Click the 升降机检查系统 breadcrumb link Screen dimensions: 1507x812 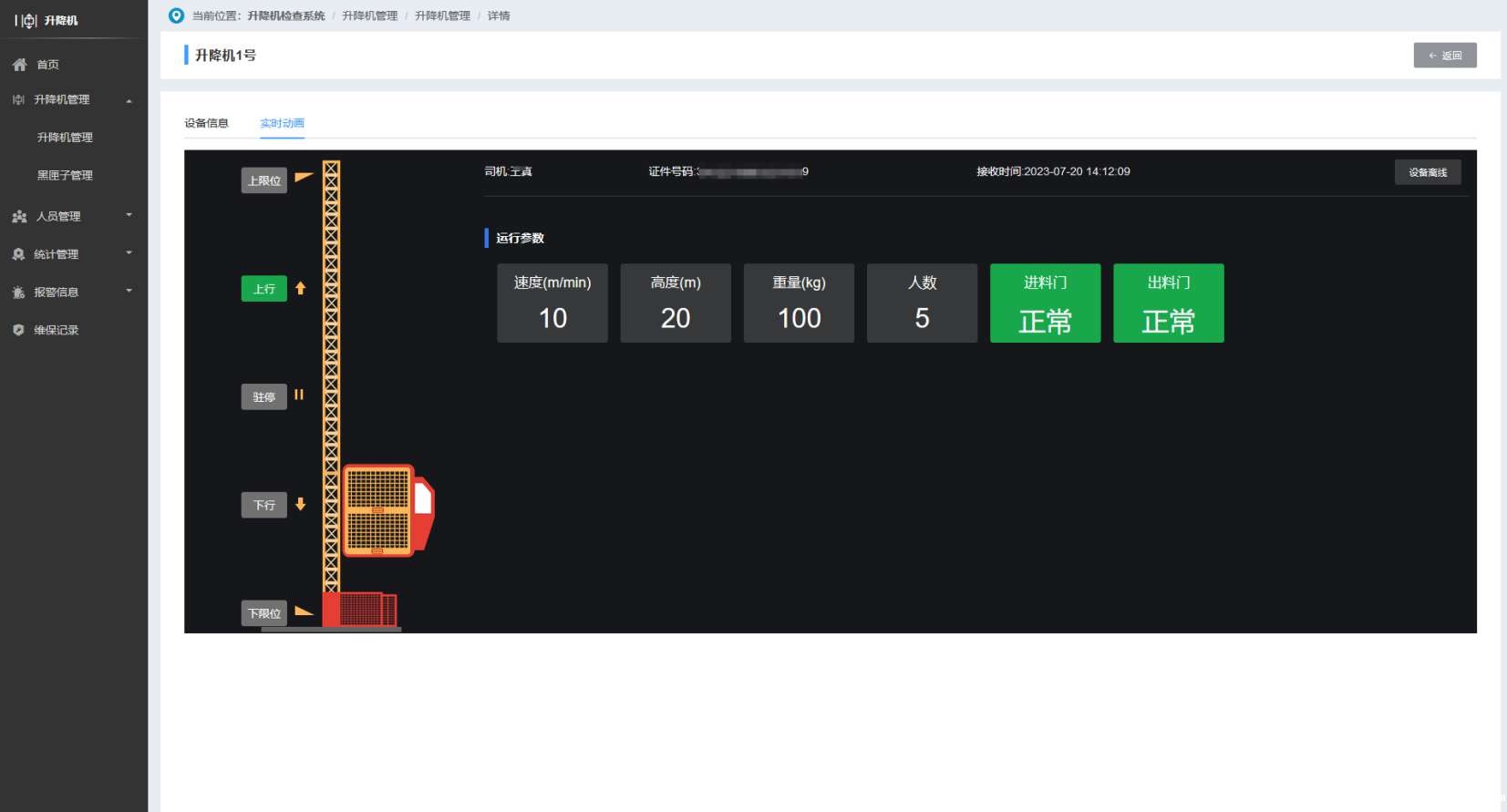point(285,15)
